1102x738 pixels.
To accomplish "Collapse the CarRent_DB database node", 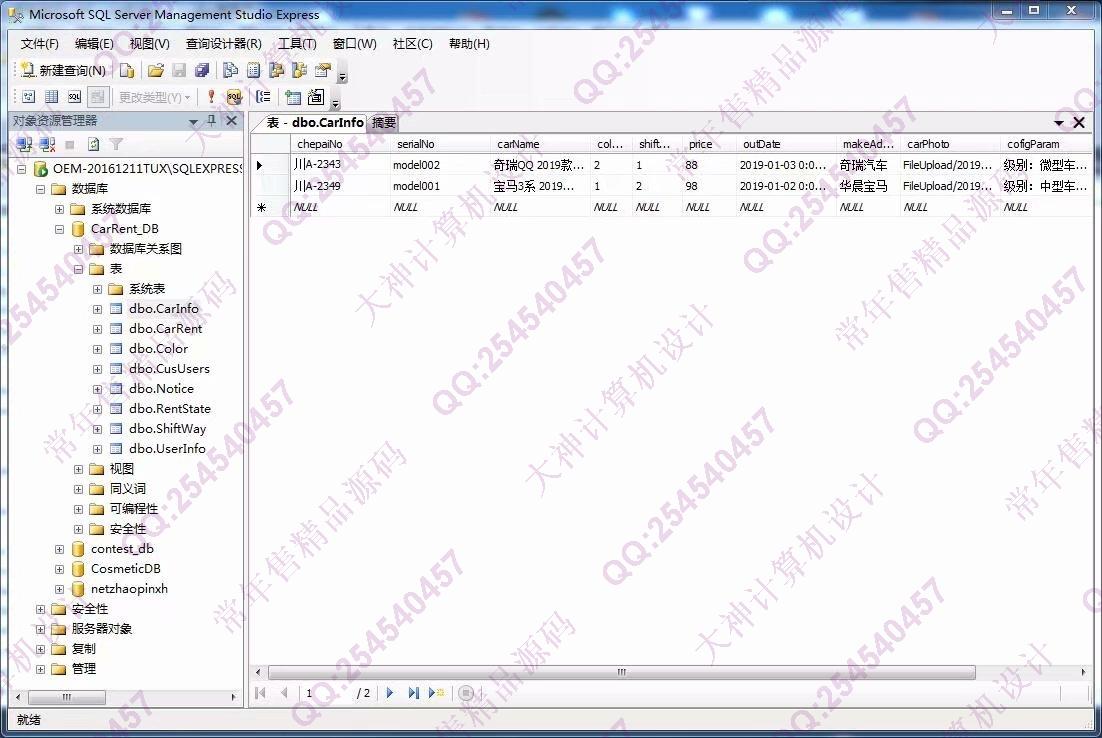I will [x=60, y=229].
